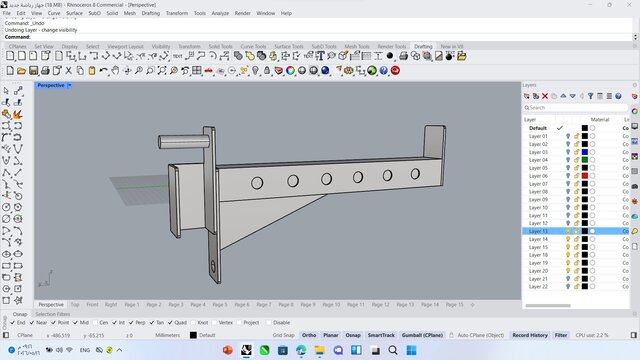Open command history dropdown at command line

coord(635,37)
